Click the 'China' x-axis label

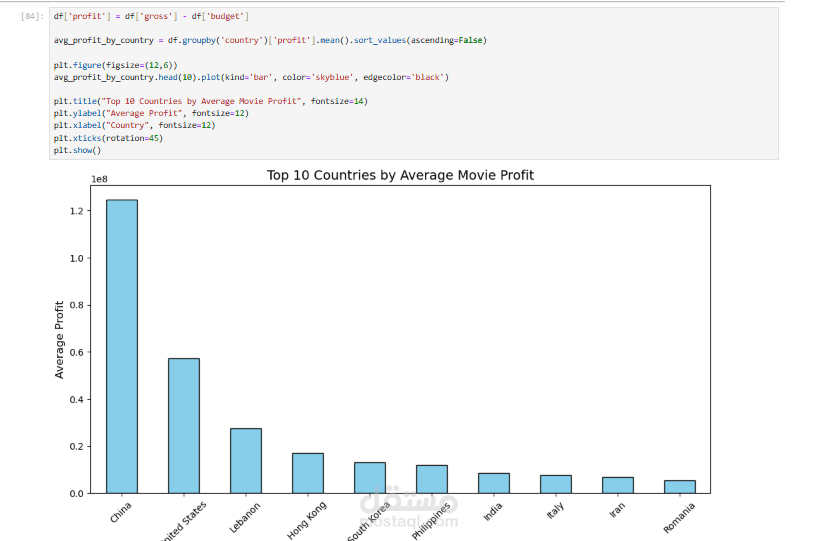(x=121, y=512)
